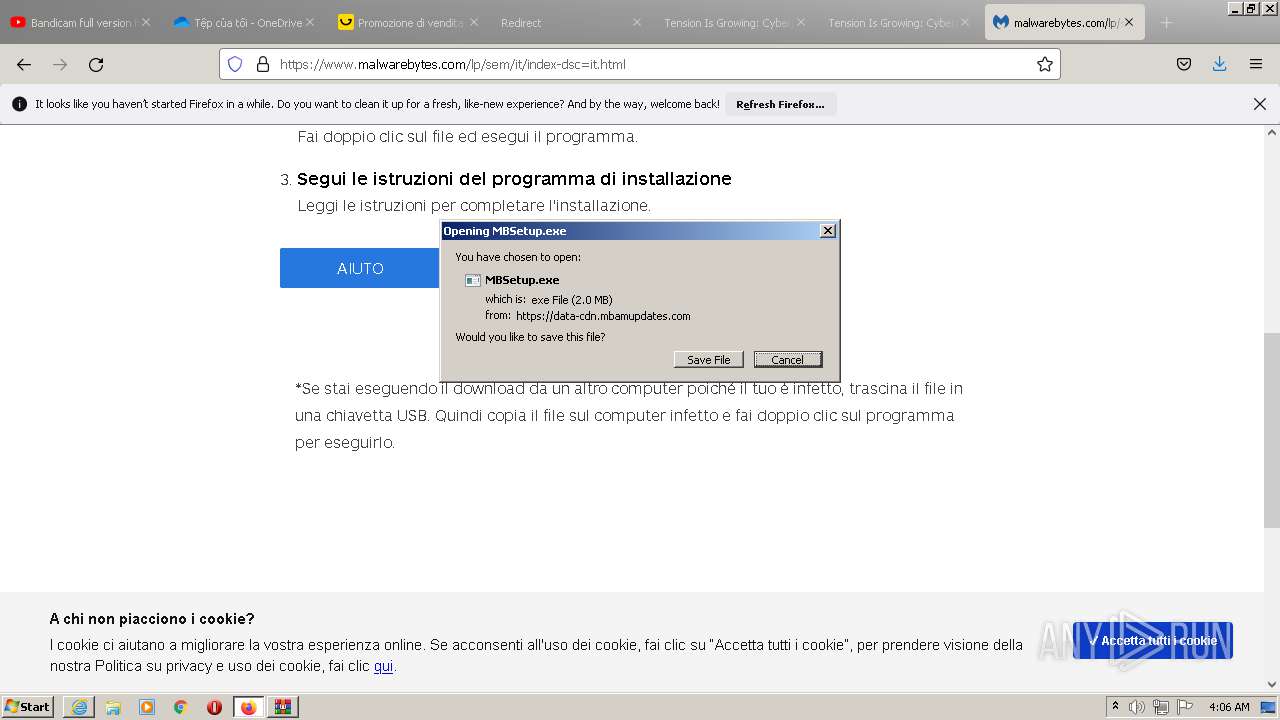Bookmark this page with the star

tap(1045, 64)
